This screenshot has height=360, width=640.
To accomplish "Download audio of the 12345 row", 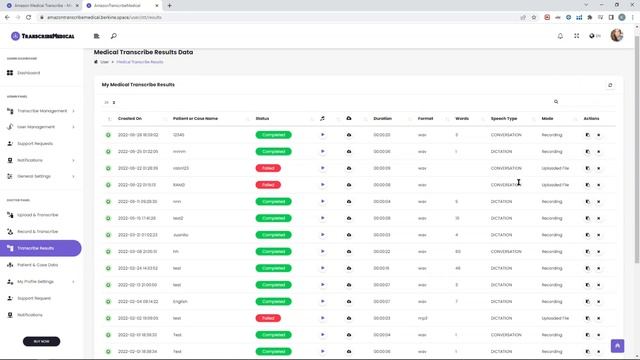I will click(349, 135).
